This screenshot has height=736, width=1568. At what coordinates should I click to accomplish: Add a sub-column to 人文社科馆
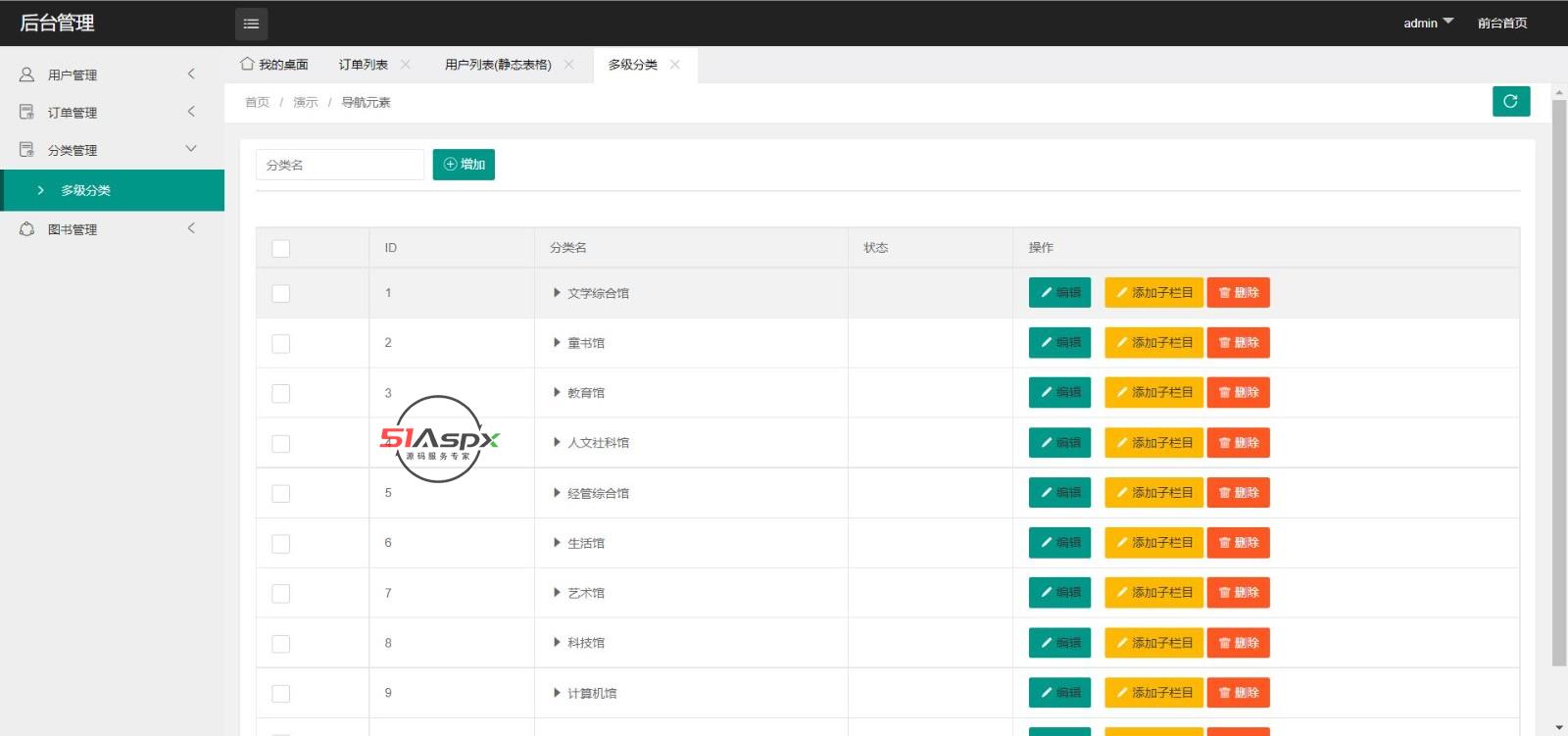[1153, 443]
